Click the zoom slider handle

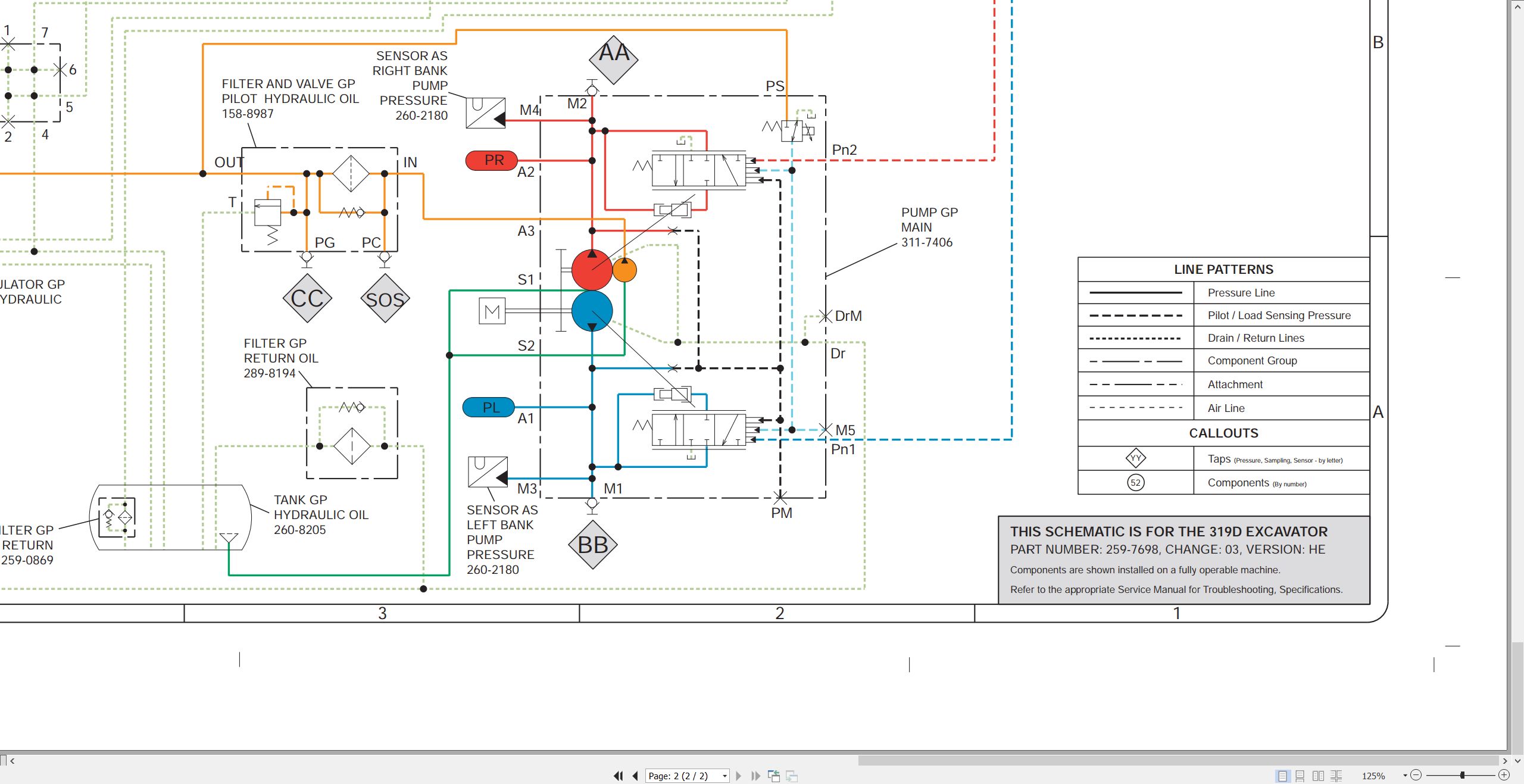click(x=1462, y=775)
